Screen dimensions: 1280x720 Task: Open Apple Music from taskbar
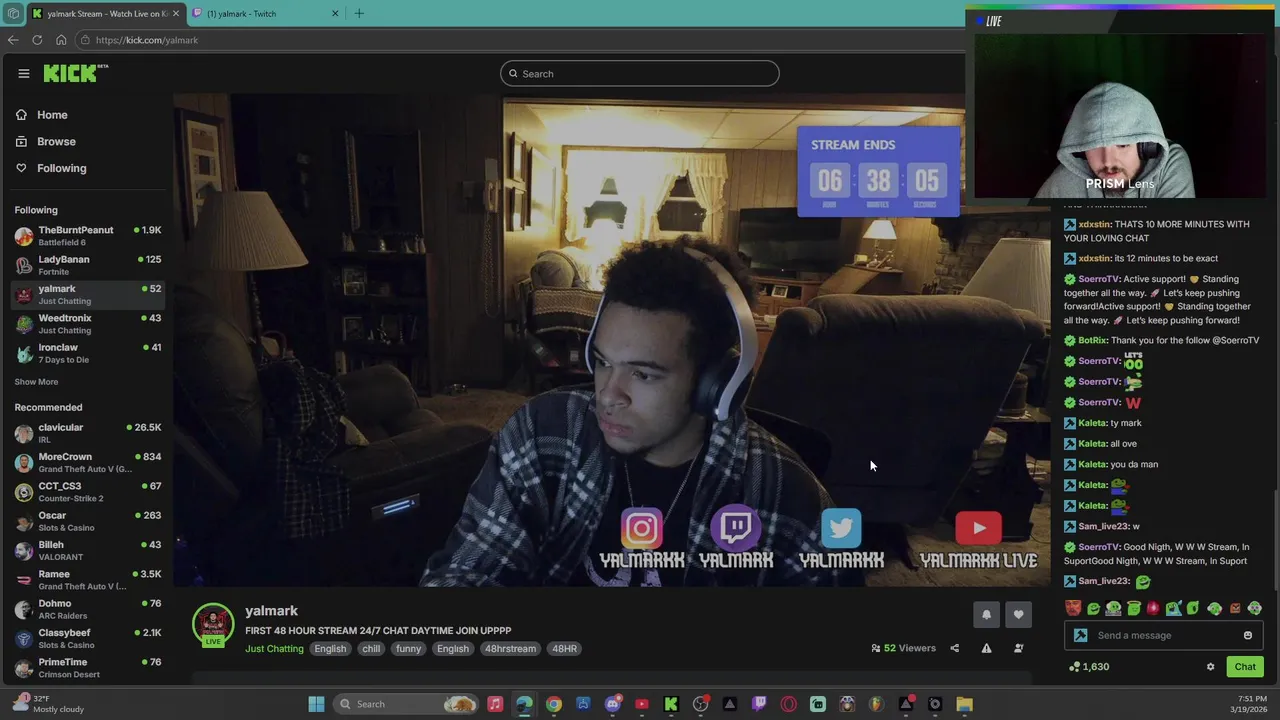point(495,704)
